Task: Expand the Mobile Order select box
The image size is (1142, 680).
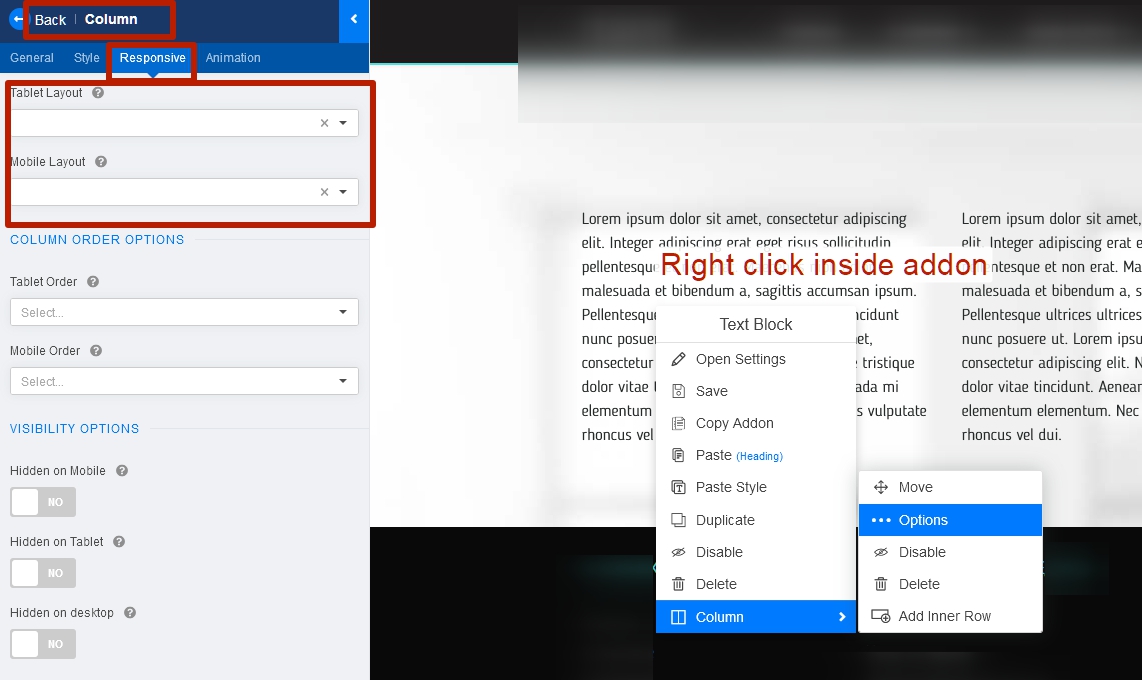Action: pos(184,381)
